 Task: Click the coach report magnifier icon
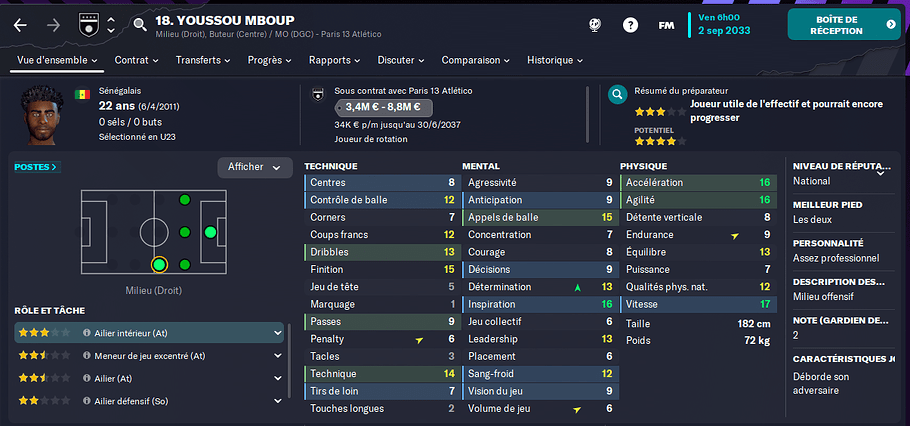coord(618,94)
